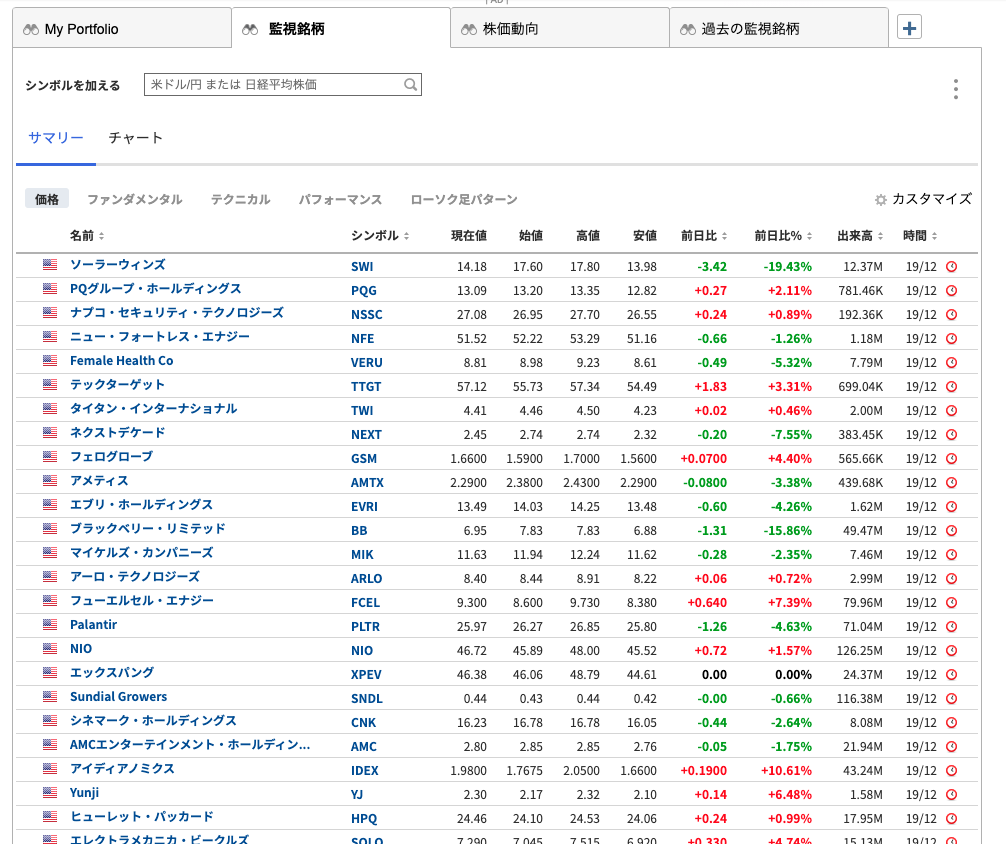
Task: Open フェログローブ stock link
Action: click(x=112, y=456)
